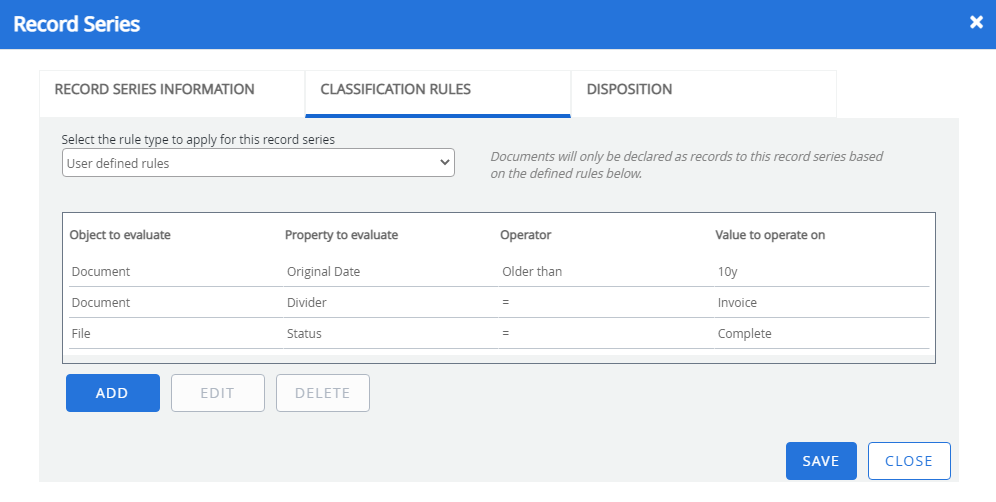
Task: Expand the rule type dropdown
Action: coord(258,163)
